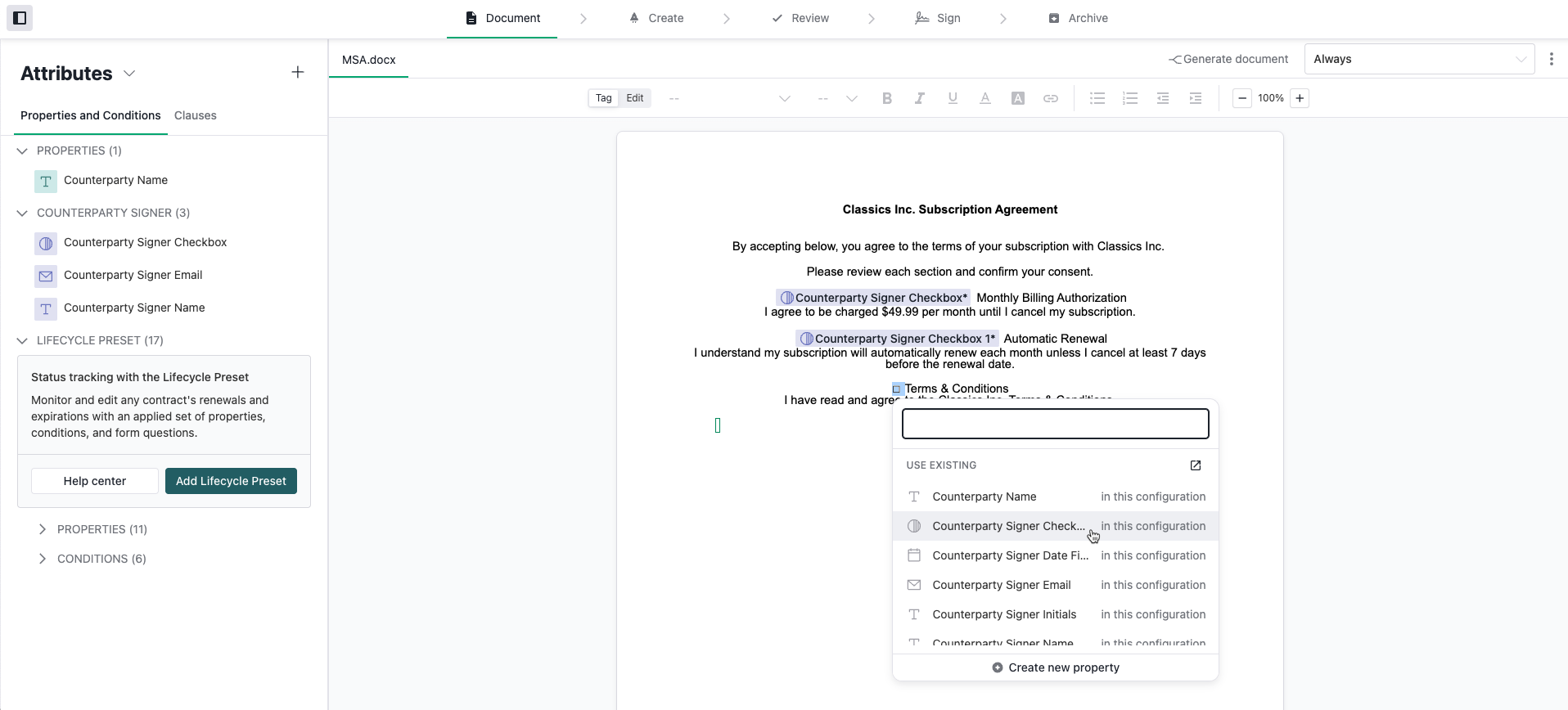Collapse the Counterparty Signer section
1568x710 pixels.
[22, 213]
